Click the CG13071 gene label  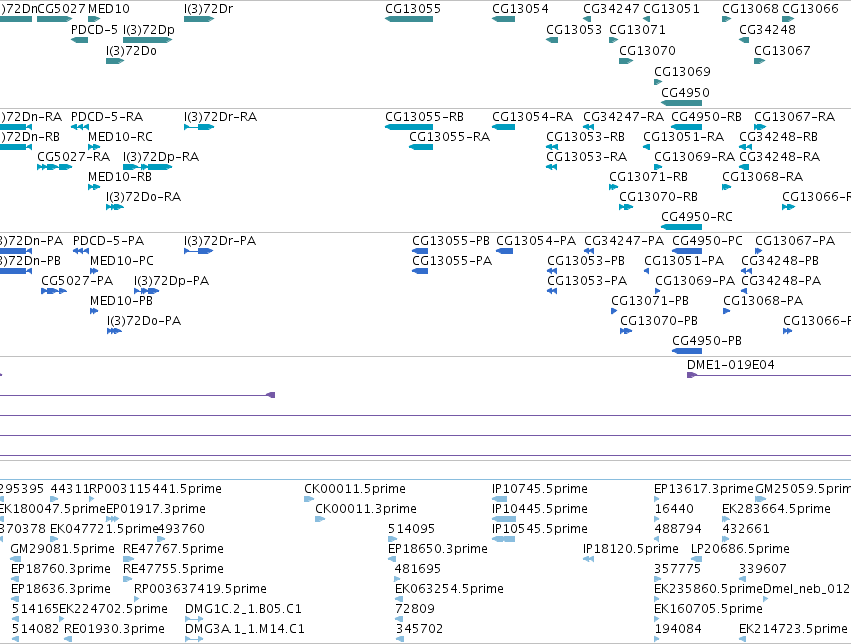tap(637, 29)
